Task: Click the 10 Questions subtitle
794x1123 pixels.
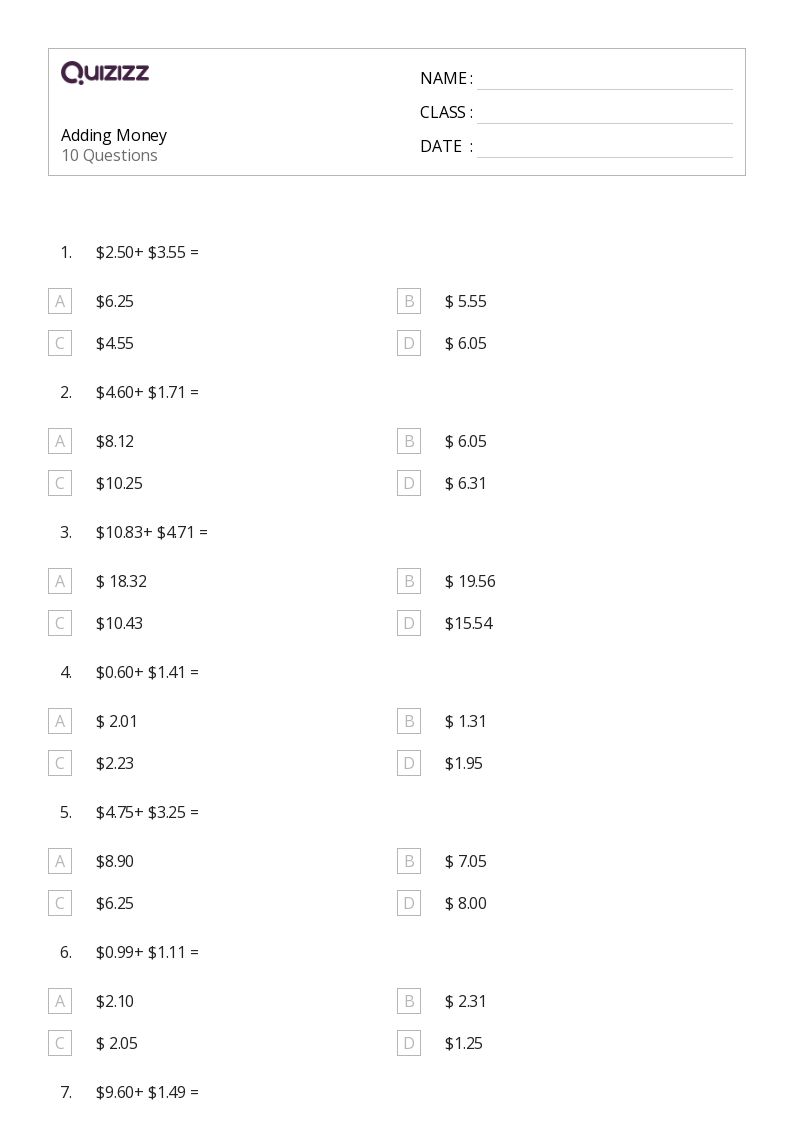Action: pyautogui.click(x=109, y=156)
